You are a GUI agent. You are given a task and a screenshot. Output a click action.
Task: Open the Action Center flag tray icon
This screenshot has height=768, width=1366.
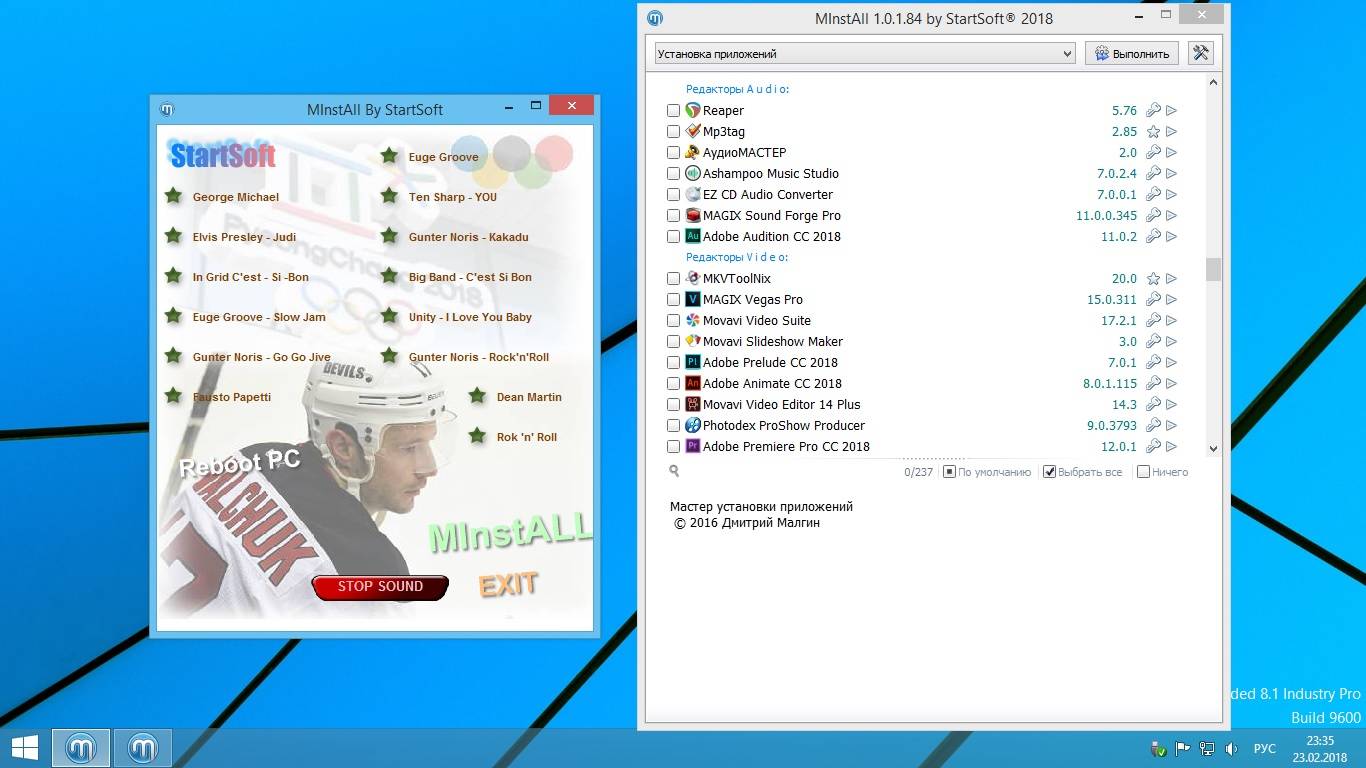pos(1183,749)
